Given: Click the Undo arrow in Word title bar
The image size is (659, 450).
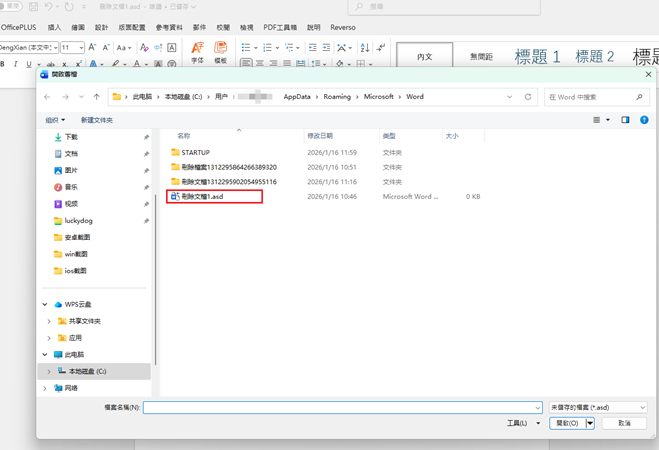Looking at the screenshot, I should coord(49,7).
